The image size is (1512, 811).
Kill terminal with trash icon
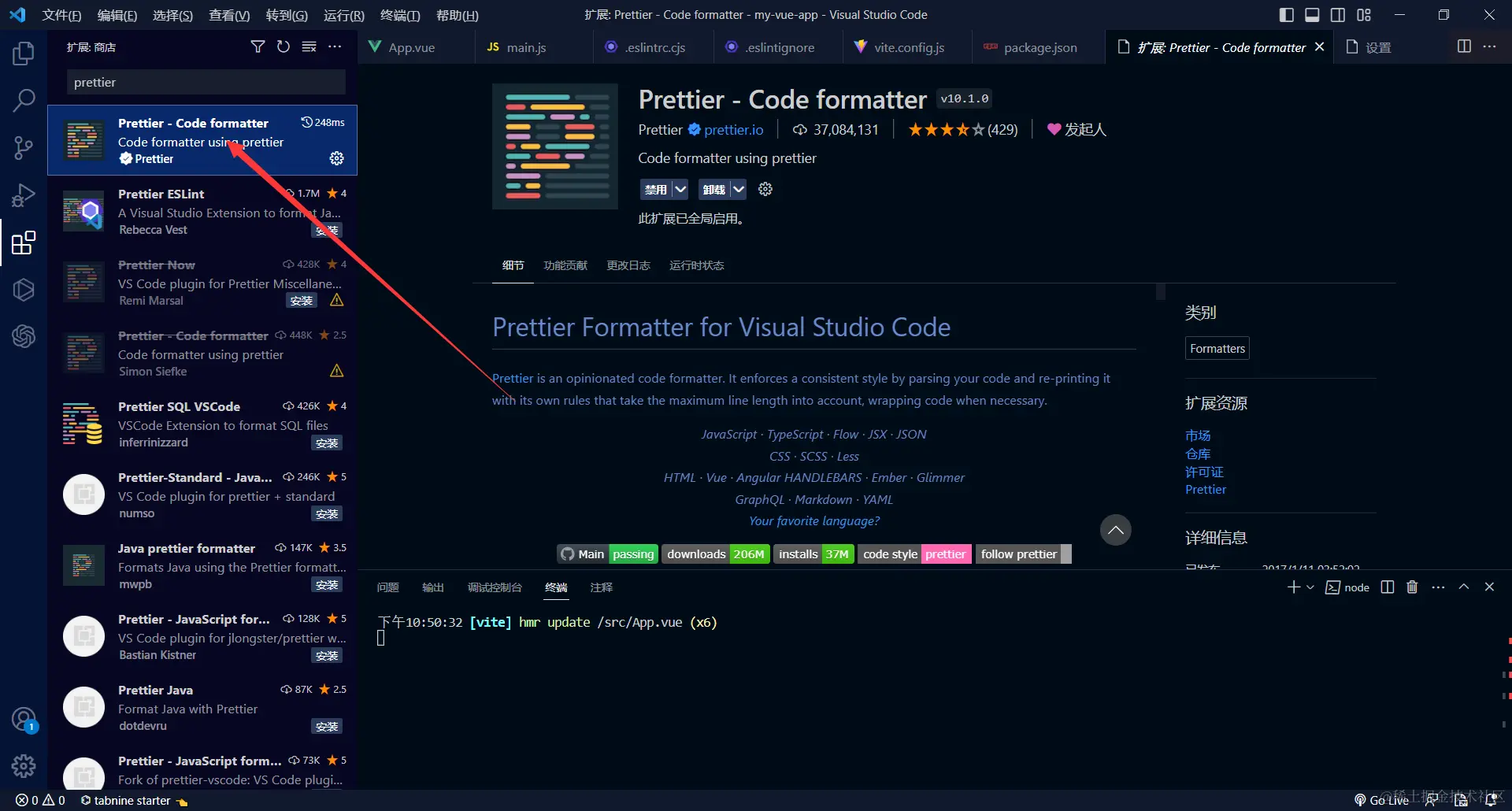[1412, 587]
